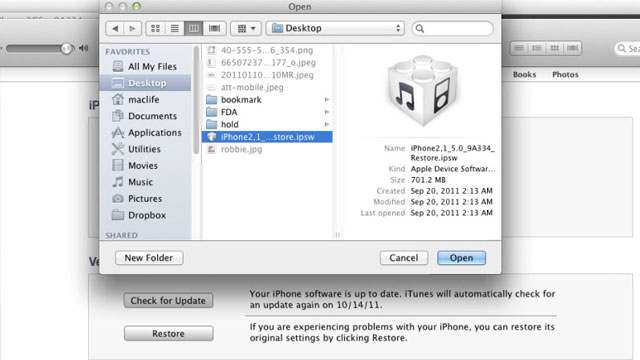Click the folder icon of FDA

[x=211, y=112]
